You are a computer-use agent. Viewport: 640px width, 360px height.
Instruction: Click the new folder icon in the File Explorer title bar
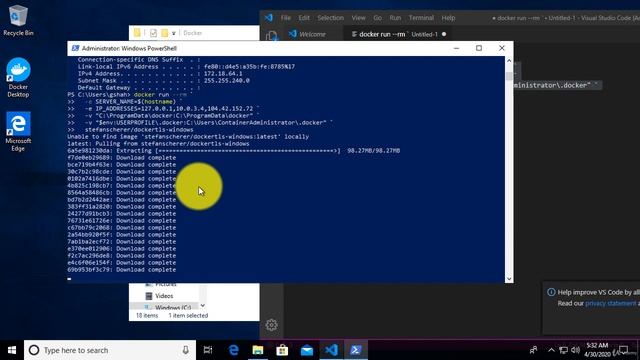(164, 33)
